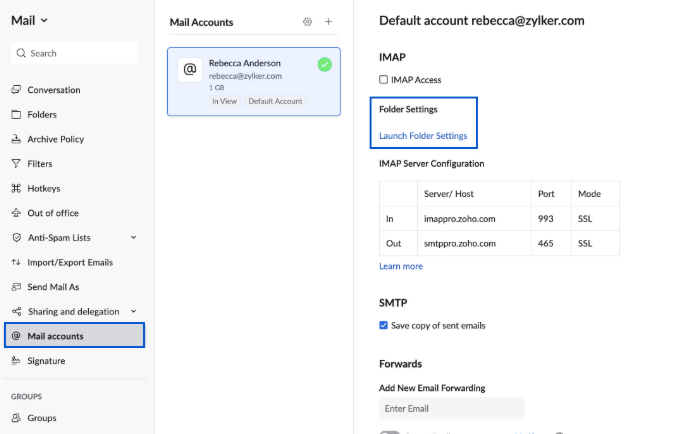Add new mail account with plus icon
The height and width of the screenshot is (434, 688).
click(x=328, y=22)
